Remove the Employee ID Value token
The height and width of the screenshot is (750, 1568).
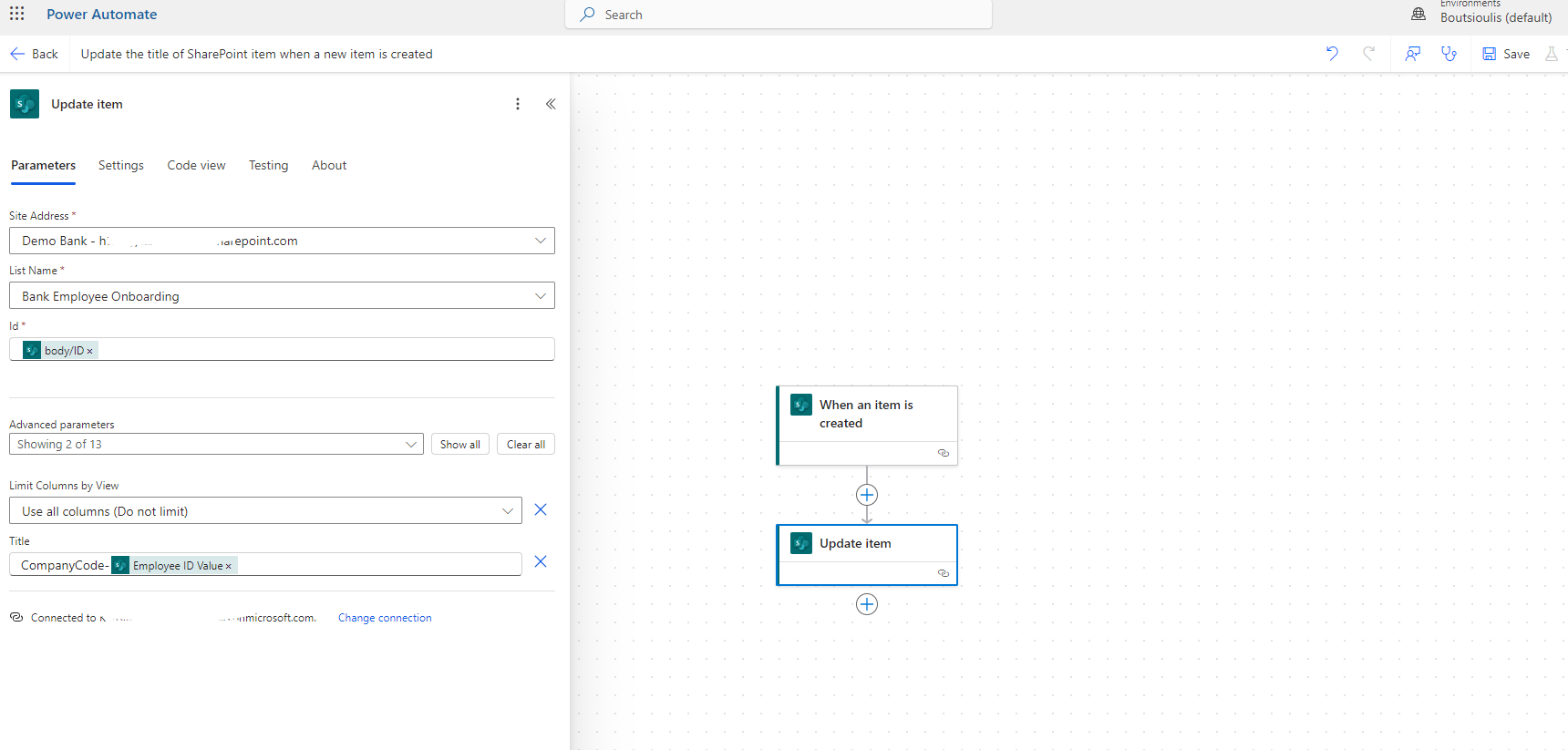[228, 566]
